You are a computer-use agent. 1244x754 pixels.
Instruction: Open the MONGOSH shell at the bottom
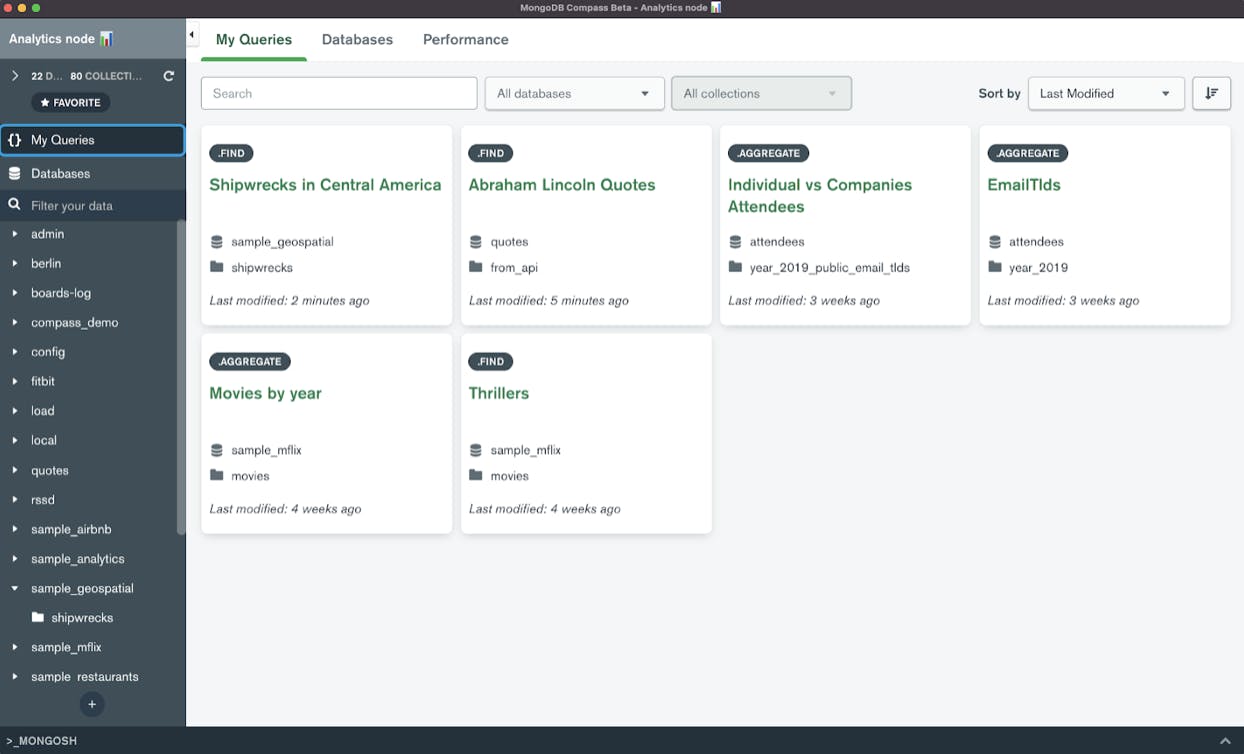40,741
